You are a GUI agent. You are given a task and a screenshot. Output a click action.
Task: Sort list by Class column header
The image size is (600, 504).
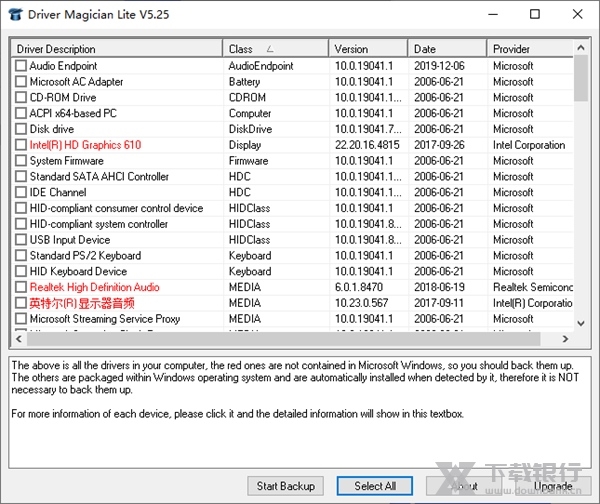275,49
